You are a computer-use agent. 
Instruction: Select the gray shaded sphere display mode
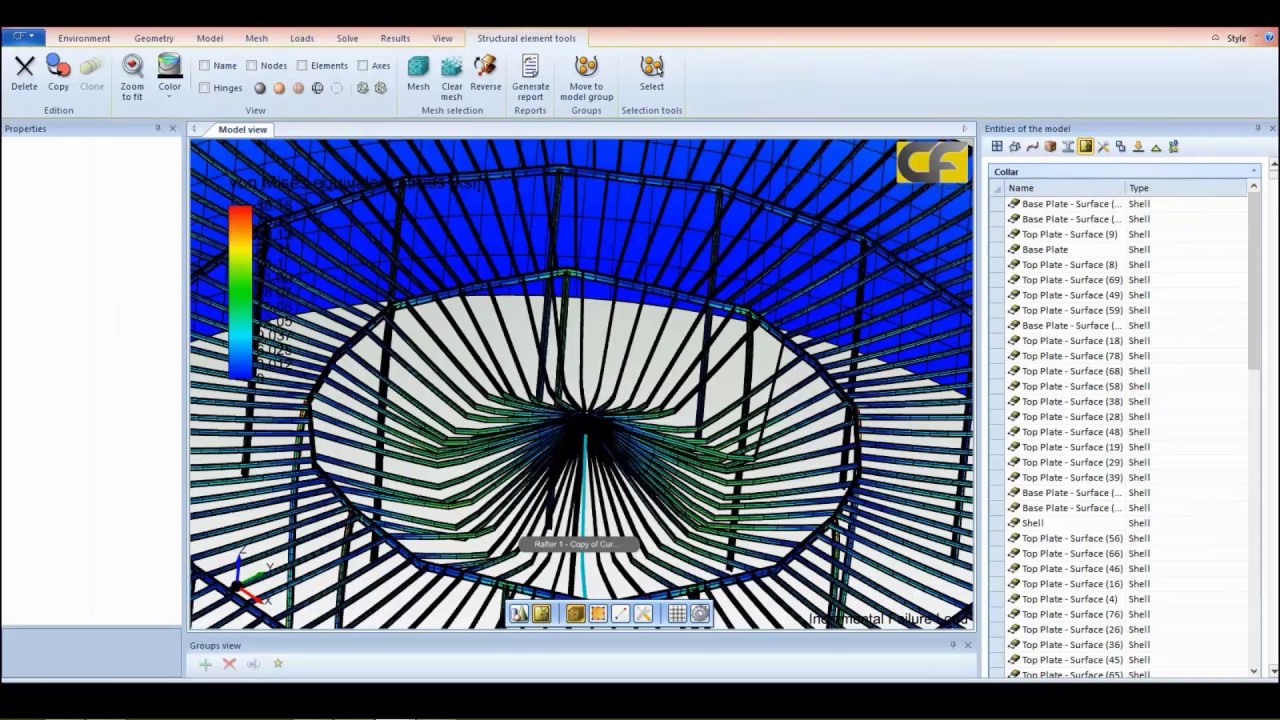point(260,88)
